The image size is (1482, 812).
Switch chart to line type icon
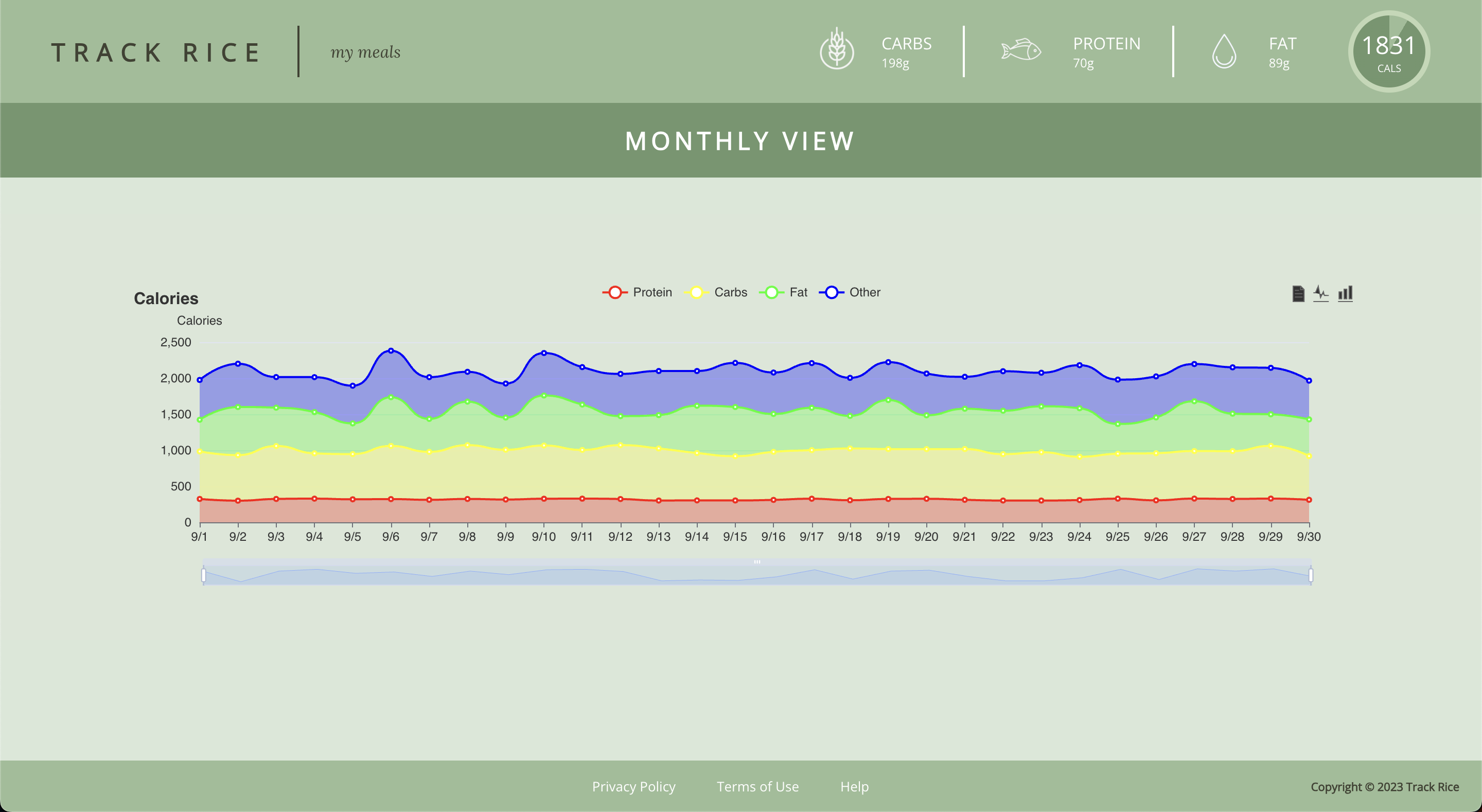pyautogui.click(x=1321, y=293)
